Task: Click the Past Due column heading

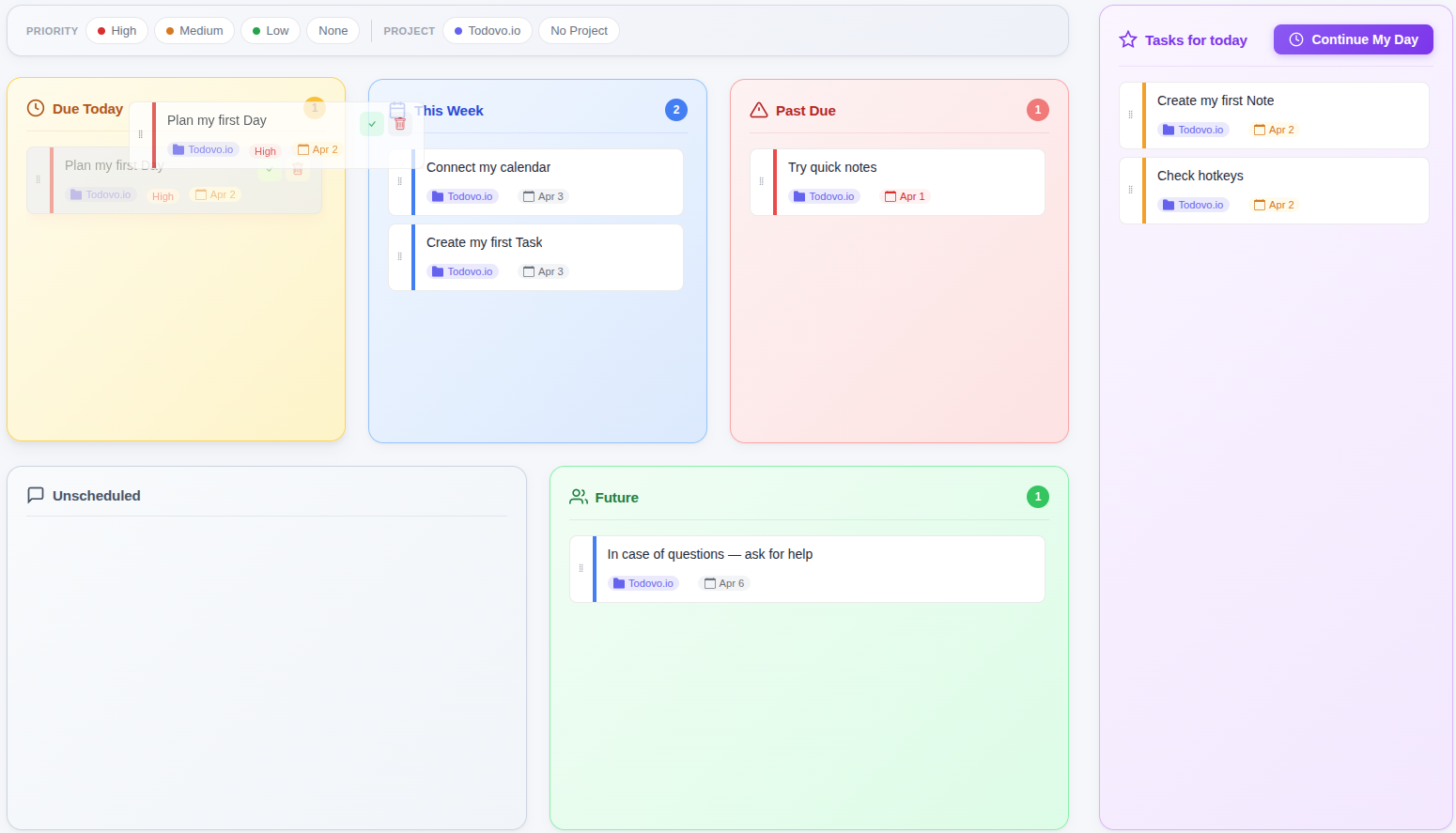Action: click(x=806, y=111)
